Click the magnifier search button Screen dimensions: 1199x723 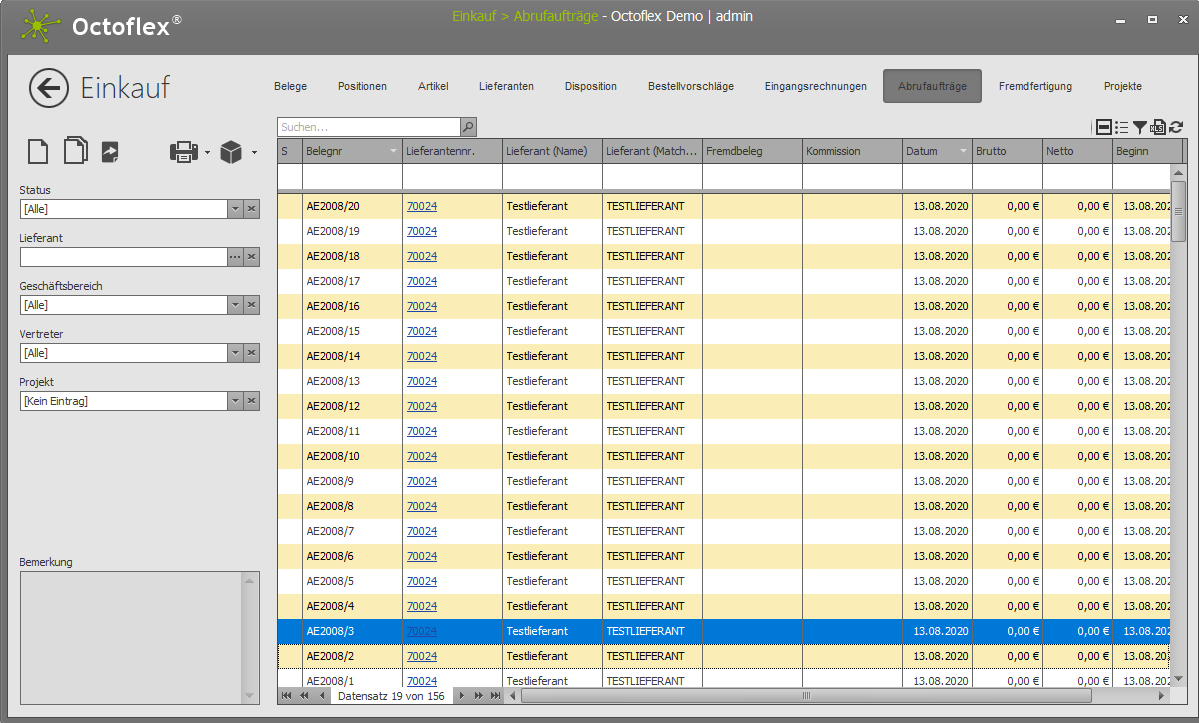[468, 127]
